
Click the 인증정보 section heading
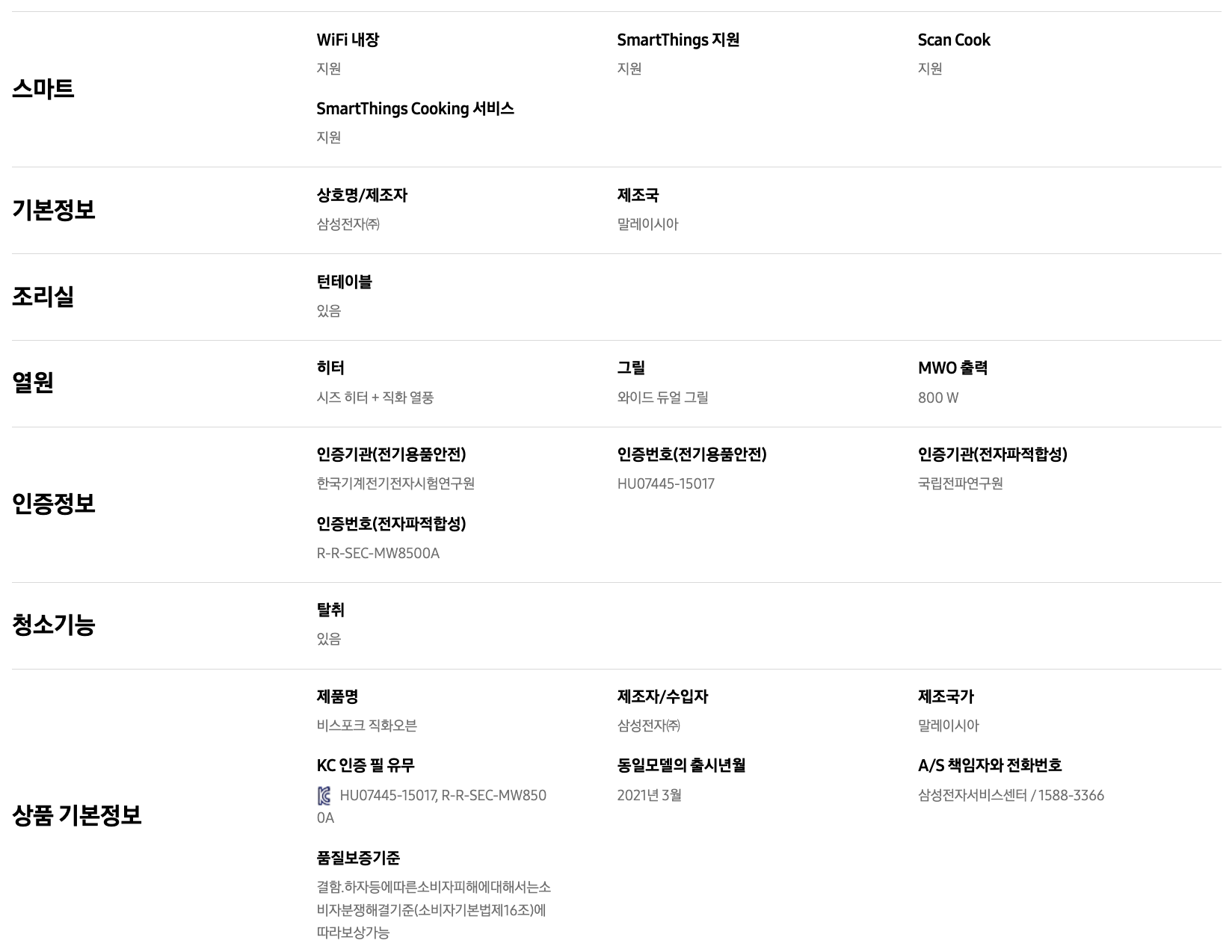53,504
